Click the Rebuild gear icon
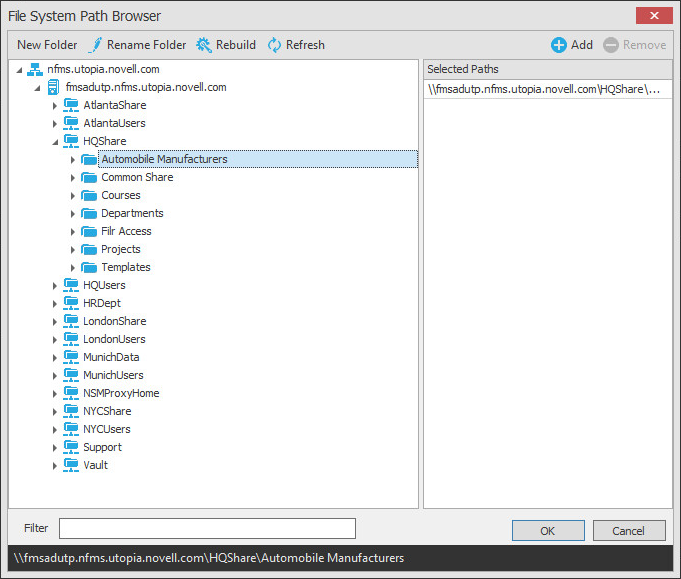 [x=204, y=45]
